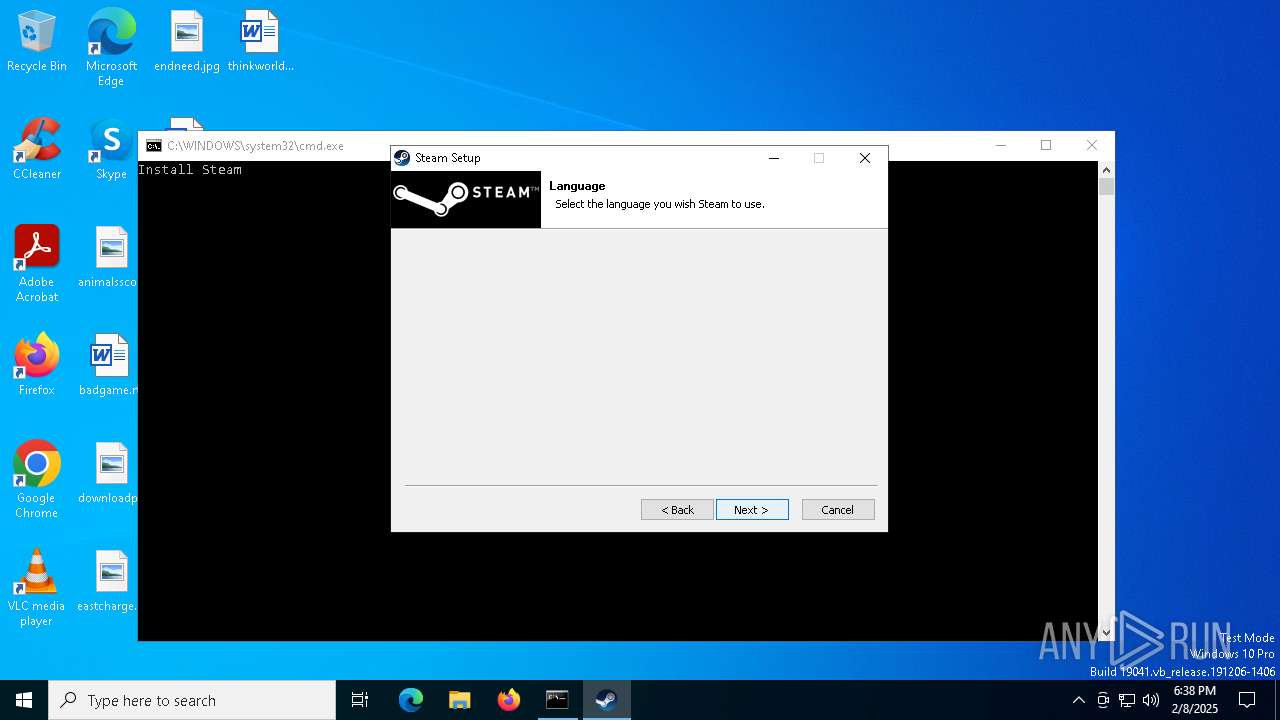The image size is (1280, 720).
Task: Launch Edge from the taskbar
Action: click(411, 700)
